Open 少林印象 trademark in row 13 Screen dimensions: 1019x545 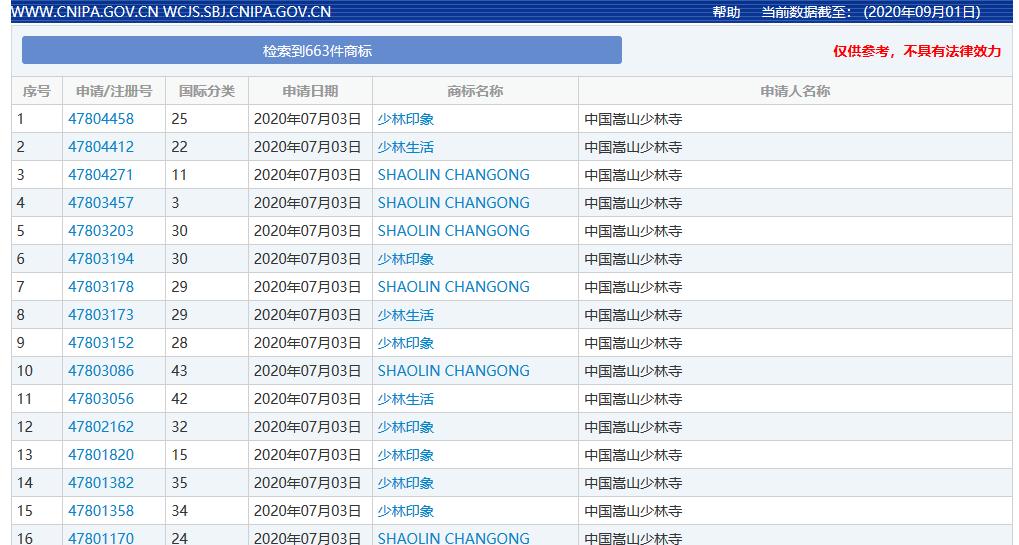(406, 454)
